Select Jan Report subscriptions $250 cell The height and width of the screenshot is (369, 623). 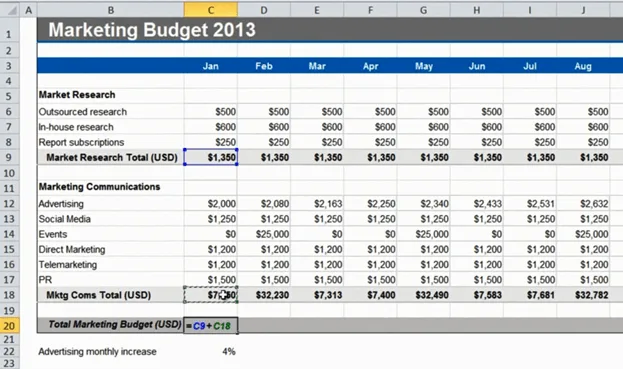pos(211,142)
